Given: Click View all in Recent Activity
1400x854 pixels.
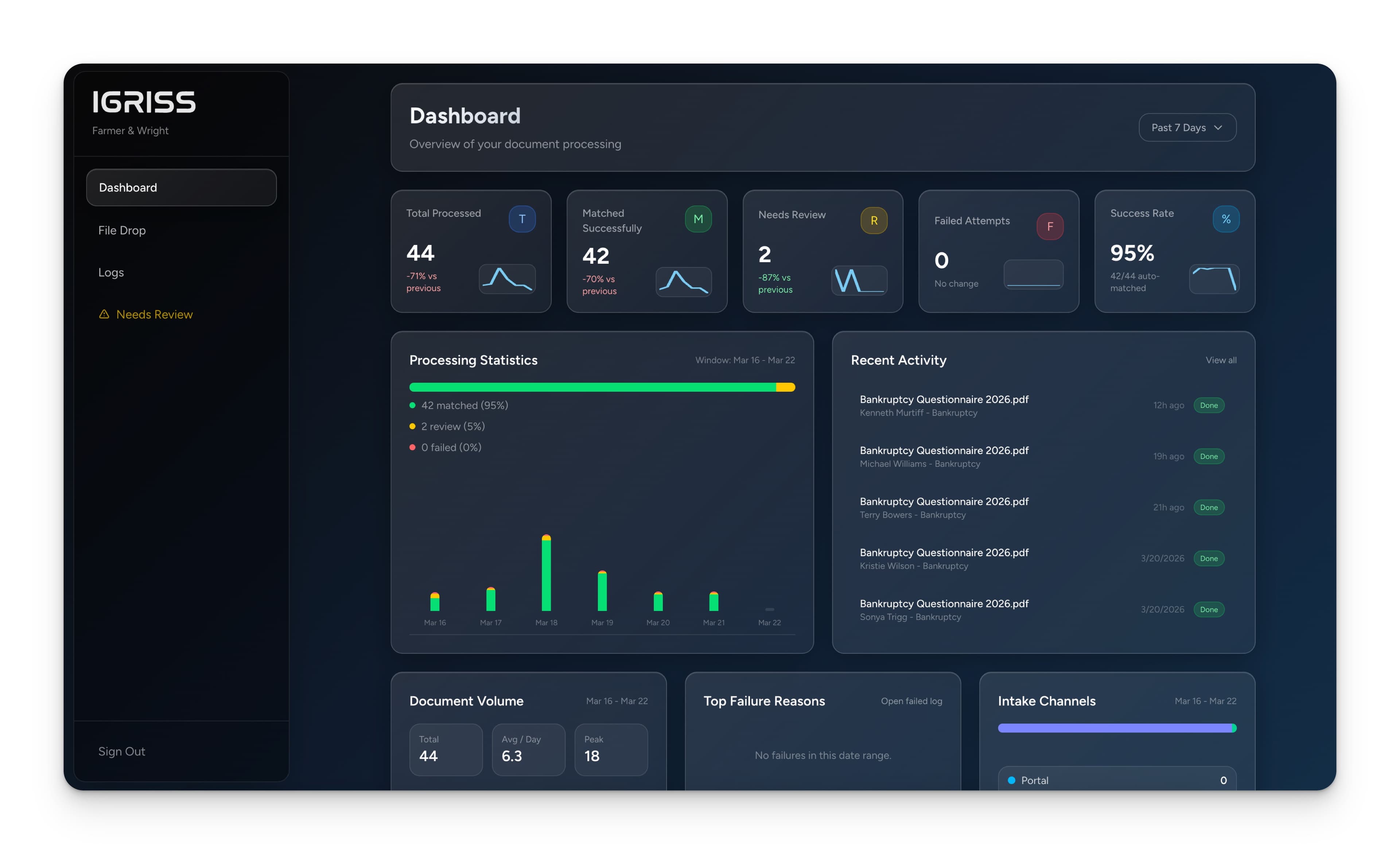Looking at the screenshot, I should pyautogui.click(x=1221, y=360).
